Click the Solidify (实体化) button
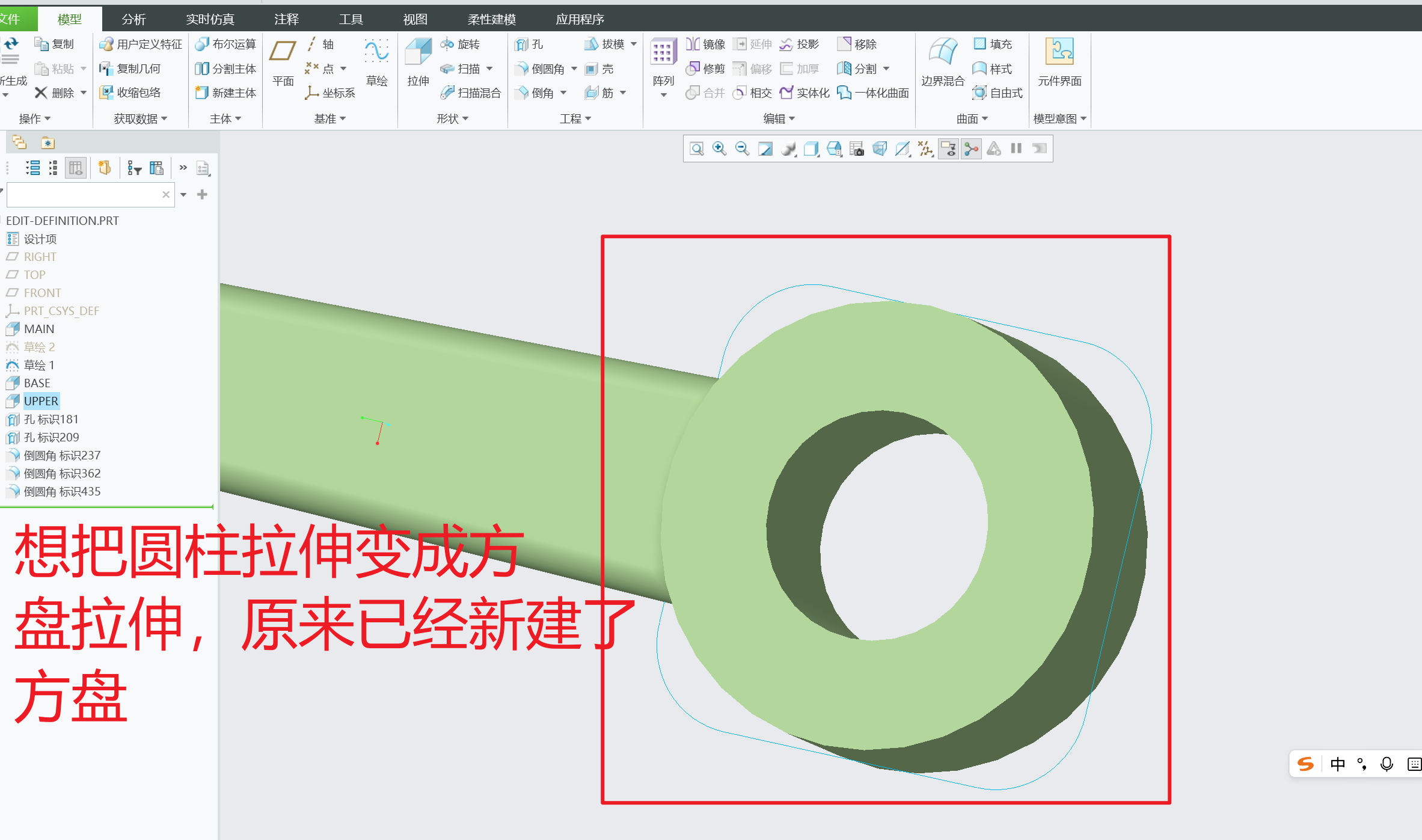Viewport: 1422px width, 840px height. [804, 93]
